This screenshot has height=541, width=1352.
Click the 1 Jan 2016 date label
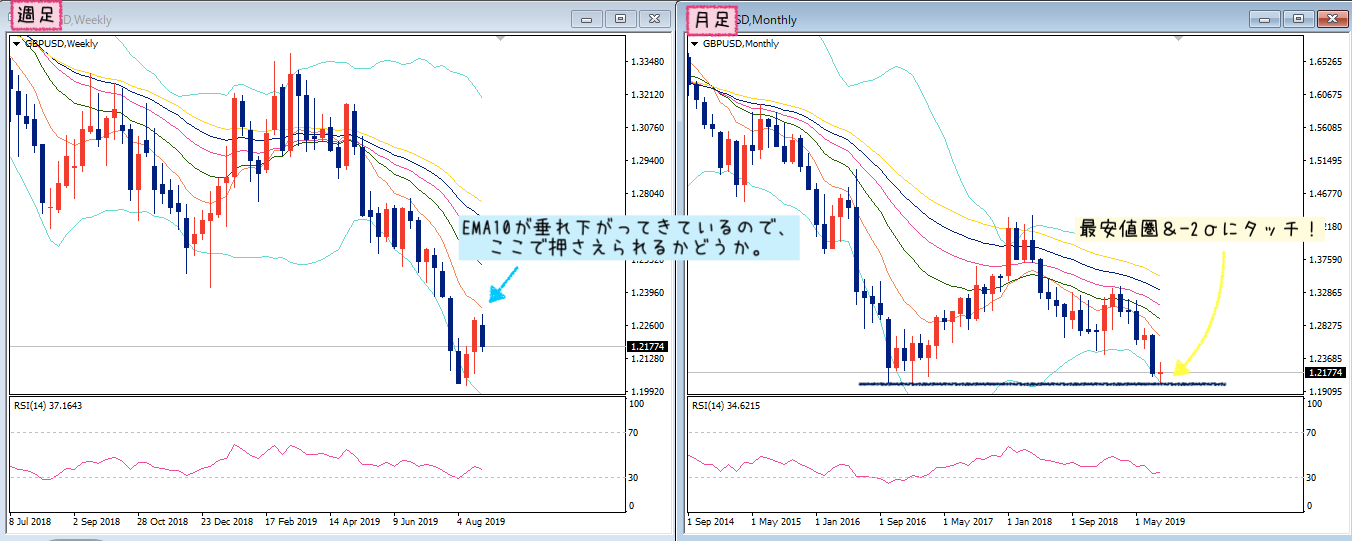pos(839,522)
